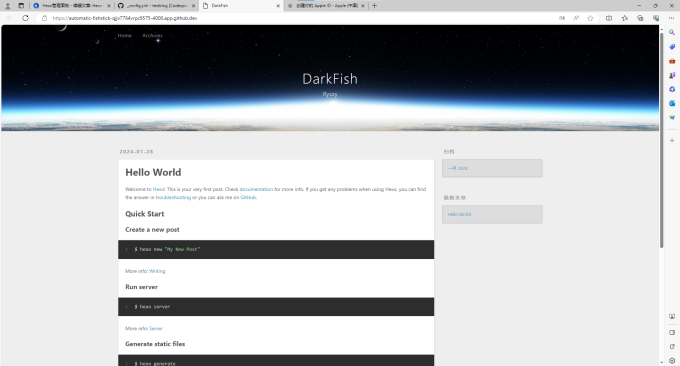The image size is (680, 366).
Task: Click the Generate static files heading
Action: coord(155,344)
